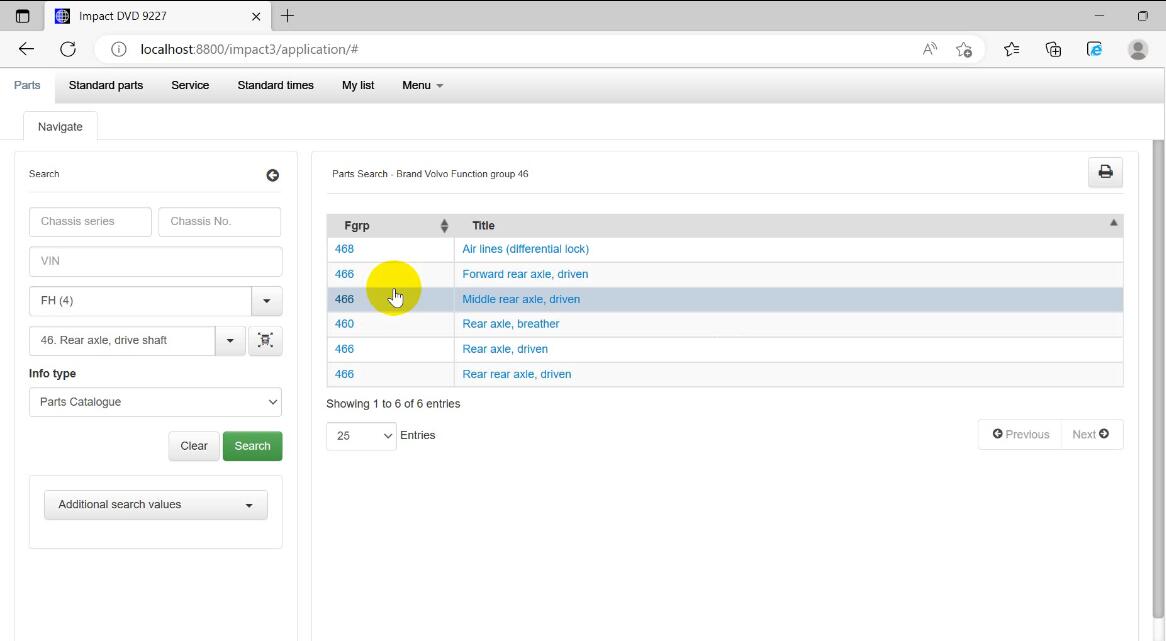The height and width of the screenshot is (641, 1166).
Task: Open the Middle rear axle, driven link
Action: [x=521, y=299]
